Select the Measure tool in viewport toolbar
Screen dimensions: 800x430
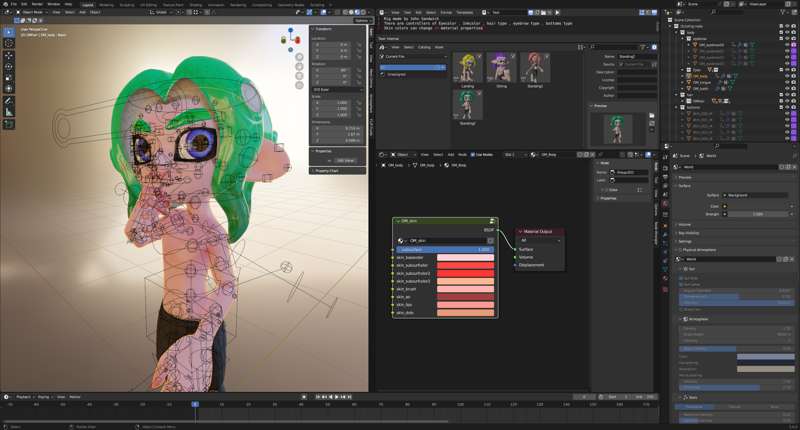9,113
